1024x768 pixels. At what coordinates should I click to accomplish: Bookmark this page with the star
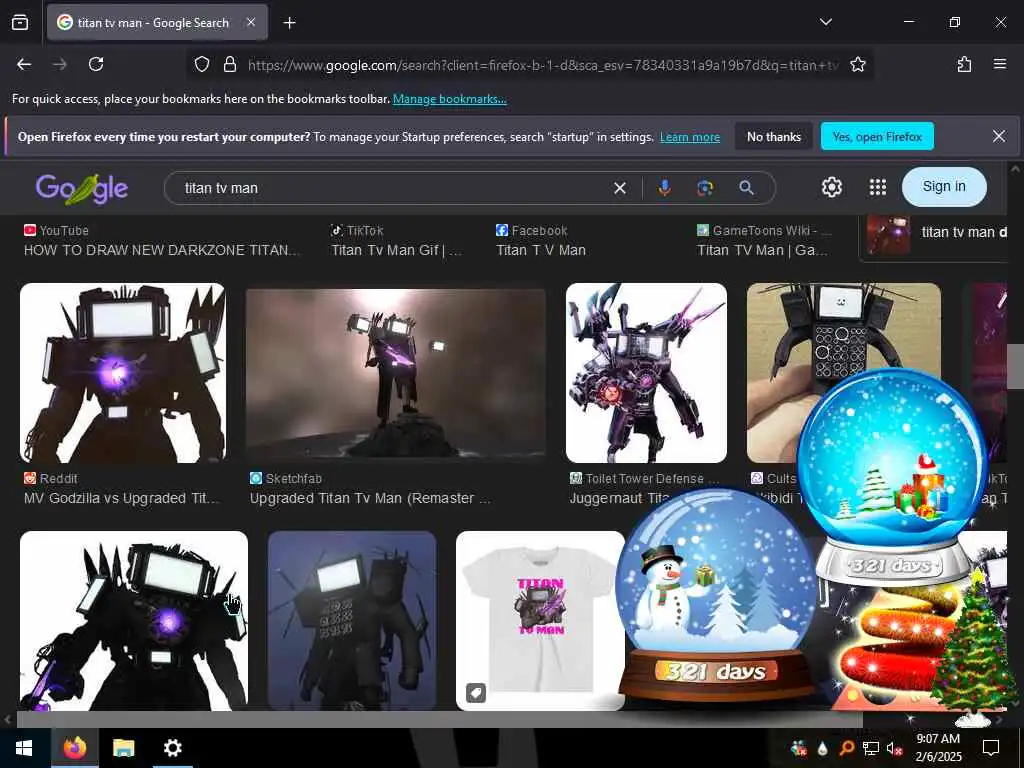pyautogui.click(x=857, y=65)
